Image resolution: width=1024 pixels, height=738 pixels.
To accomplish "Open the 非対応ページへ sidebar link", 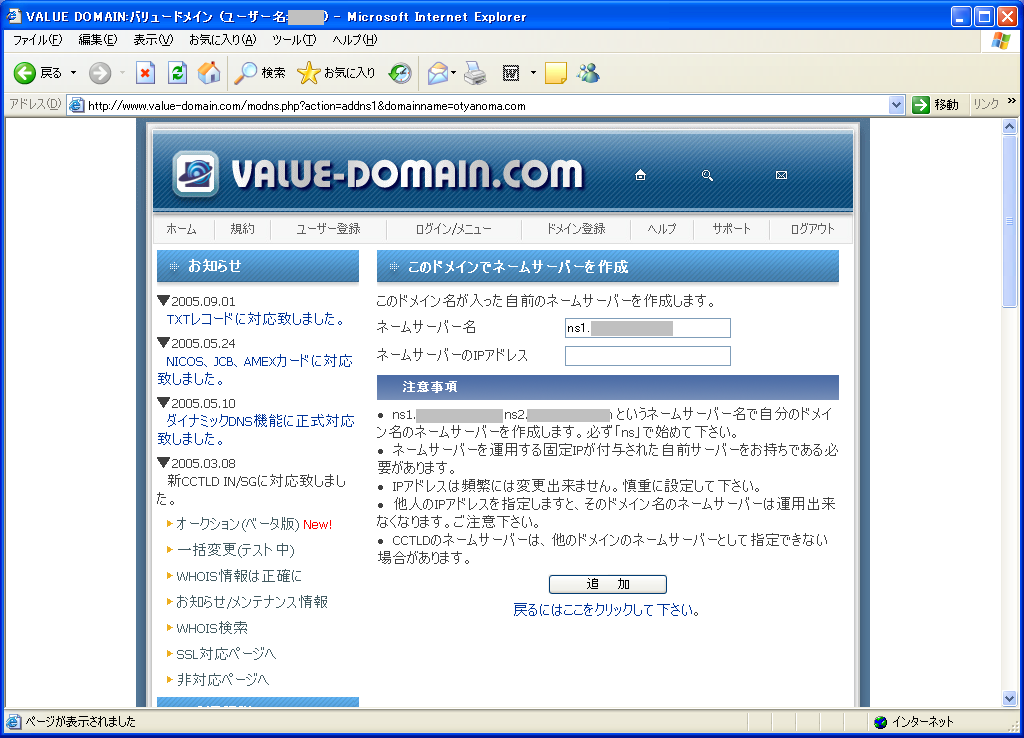I will [x=223, y=680].
